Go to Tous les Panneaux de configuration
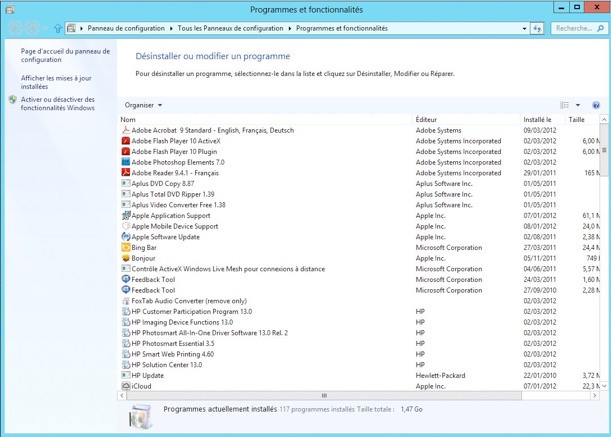611x437 pixels. 230,28
